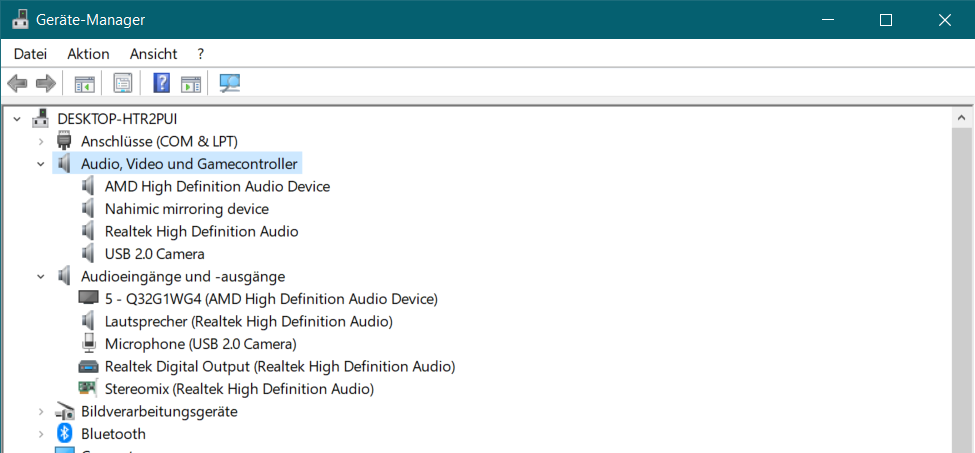975x453 pixels.
Task: Open the Datei menu
Action: coord(30,54)
